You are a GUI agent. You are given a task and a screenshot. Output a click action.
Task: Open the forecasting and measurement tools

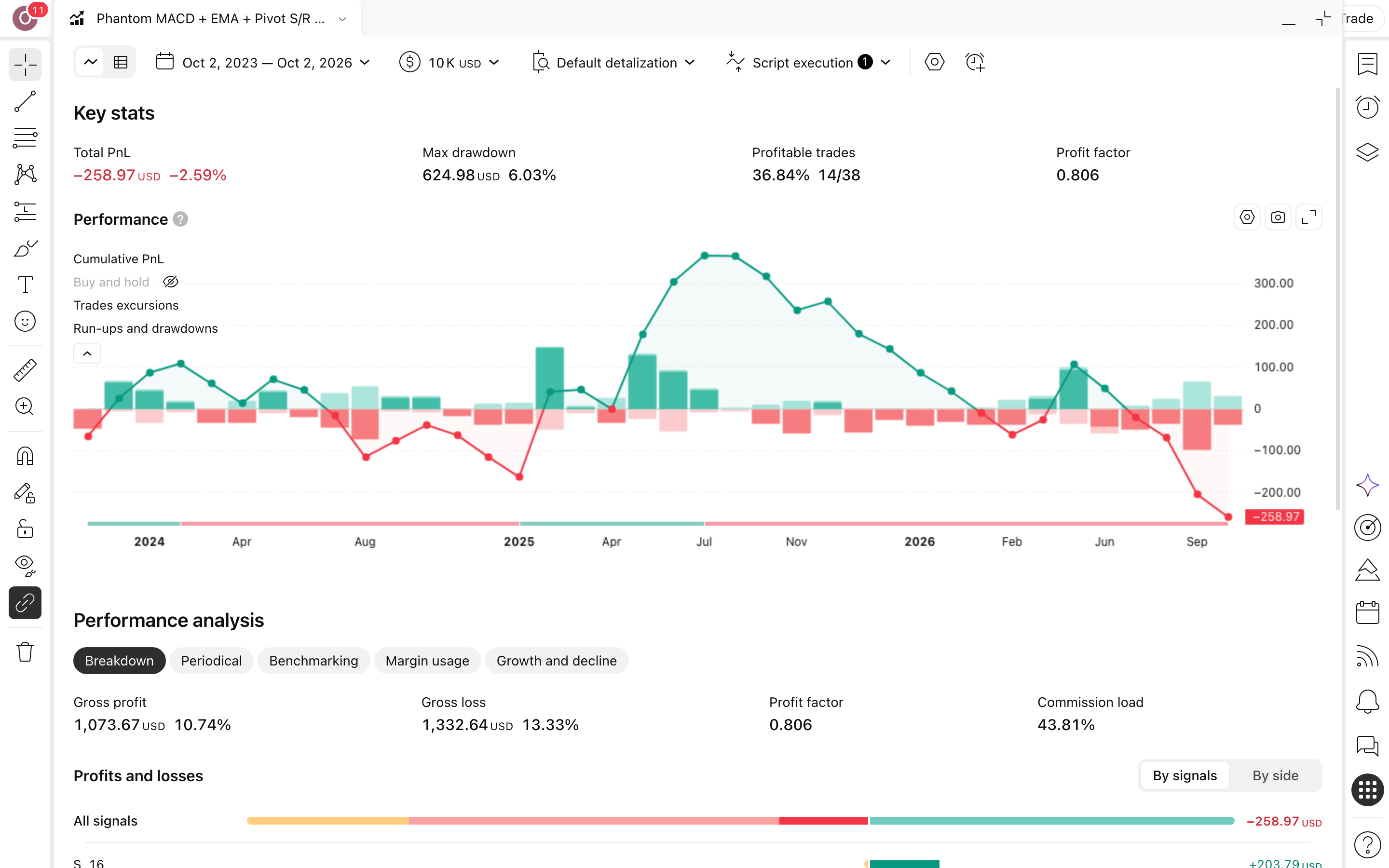[25, 212]
